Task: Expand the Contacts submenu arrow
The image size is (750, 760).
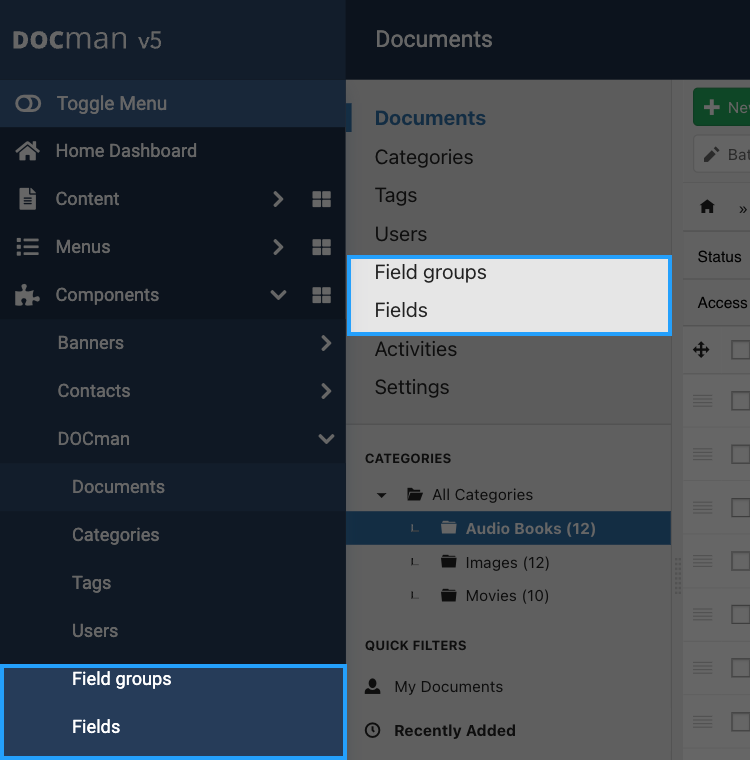Action: pos(326,391)
